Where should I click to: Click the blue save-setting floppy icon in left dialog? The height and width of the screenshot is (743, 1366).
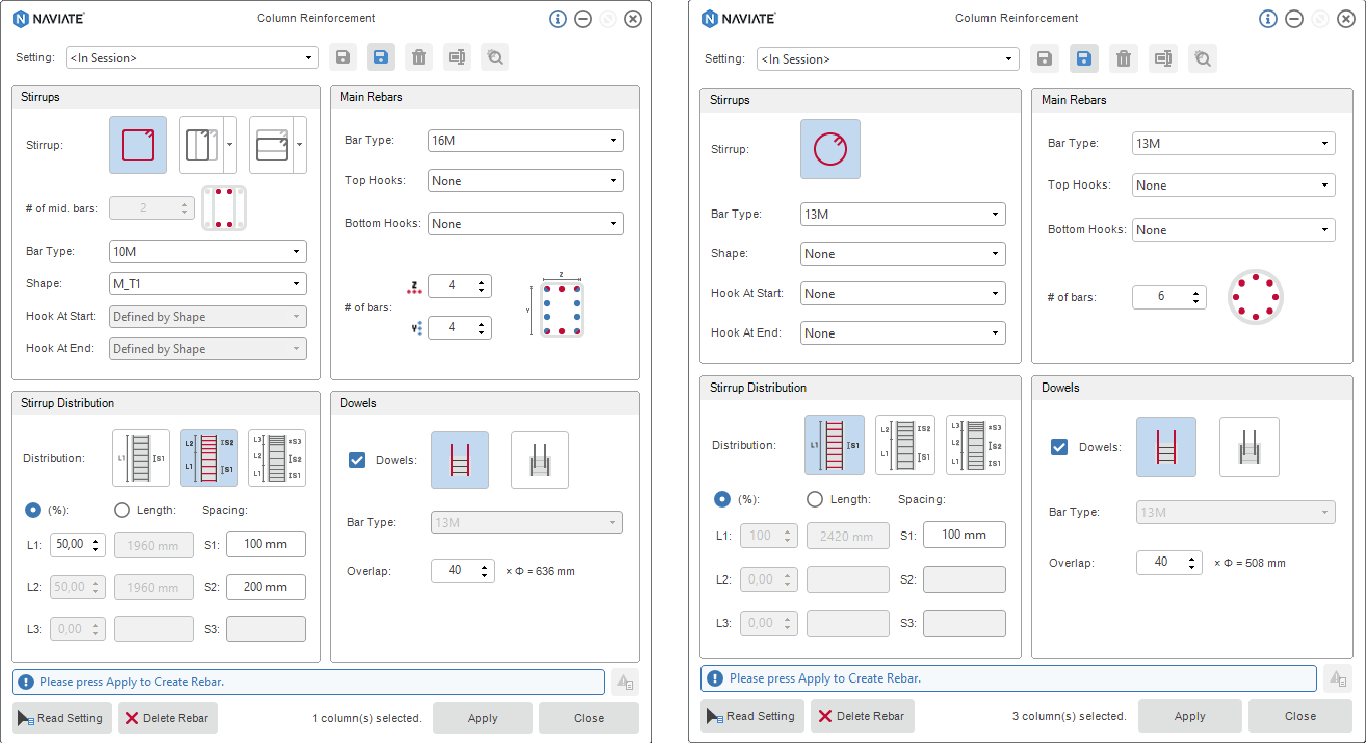380,57
